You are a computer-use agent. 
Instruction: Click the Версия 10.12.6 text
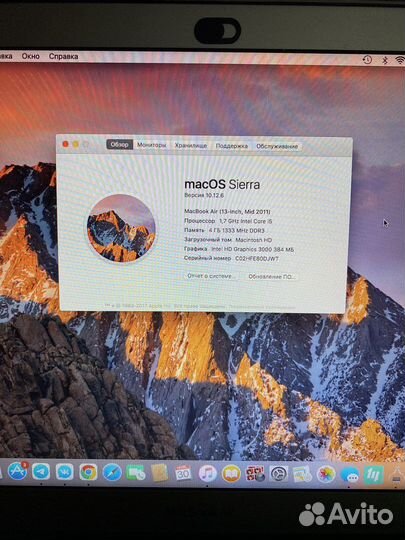pyautogui.click(x=204, y=195)
